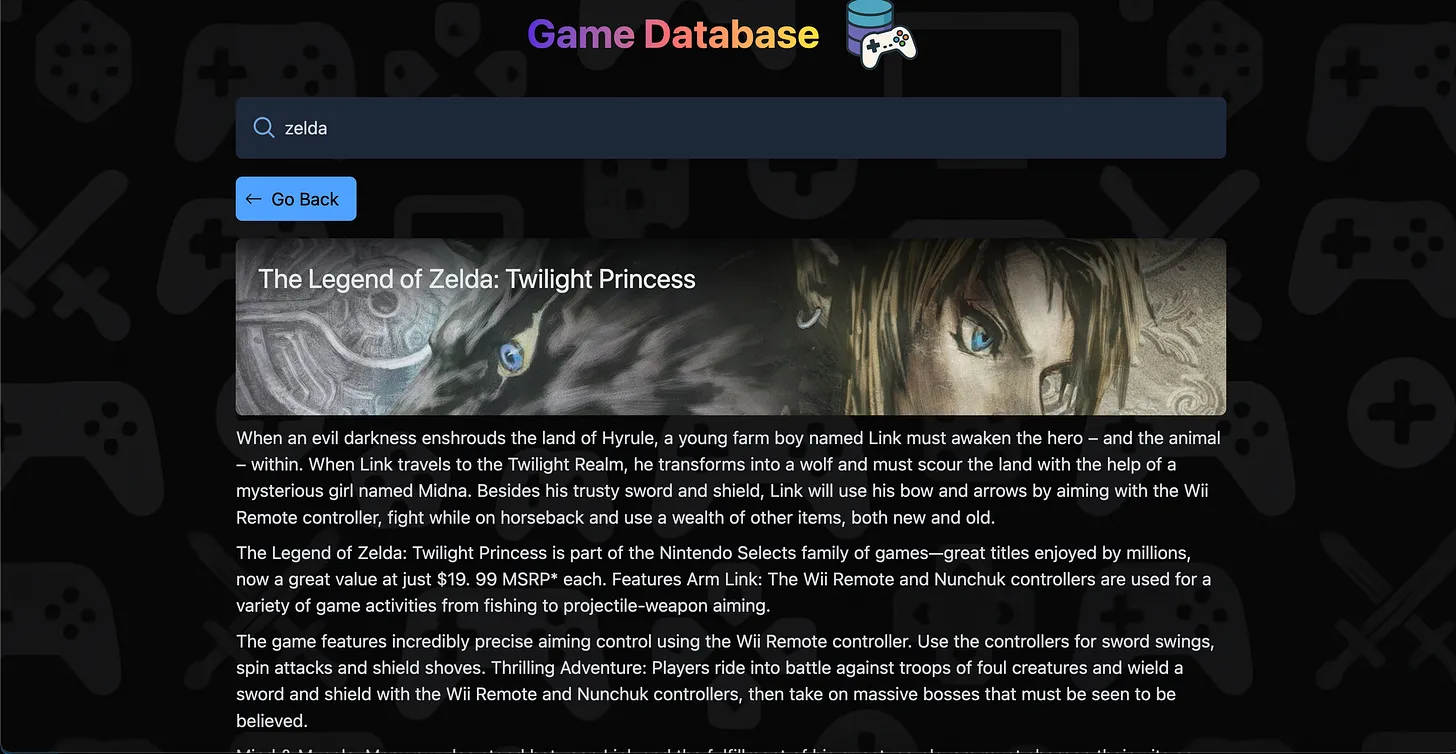Click the left arrow inside Go Back
Screen dimensions: 1456x754
(x=253, y=199)
